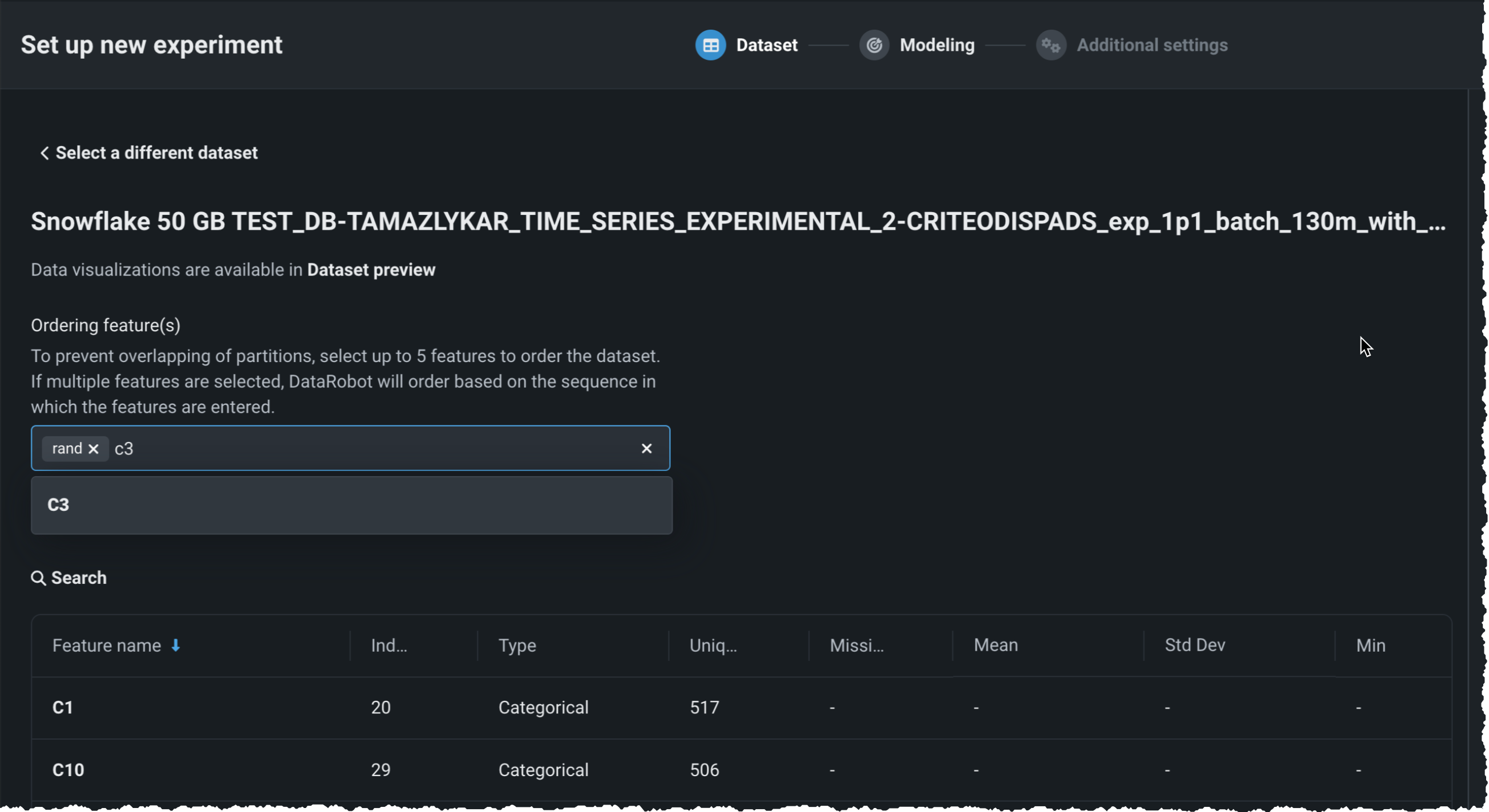Click the Min column header
This screenshot has width=1489, height=812.
click(x=1370, y=645)
